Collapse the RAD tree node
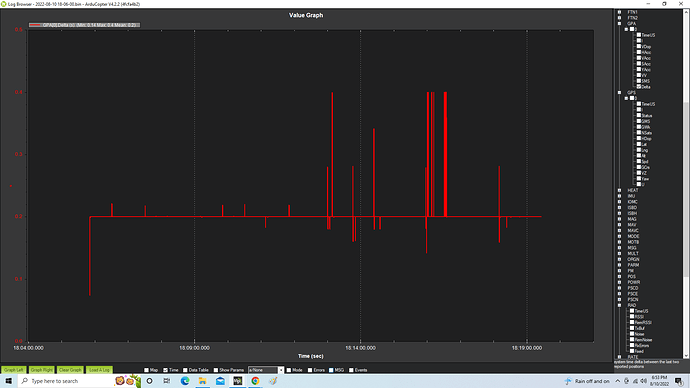 pyautogui.click(x=620, y=305)
